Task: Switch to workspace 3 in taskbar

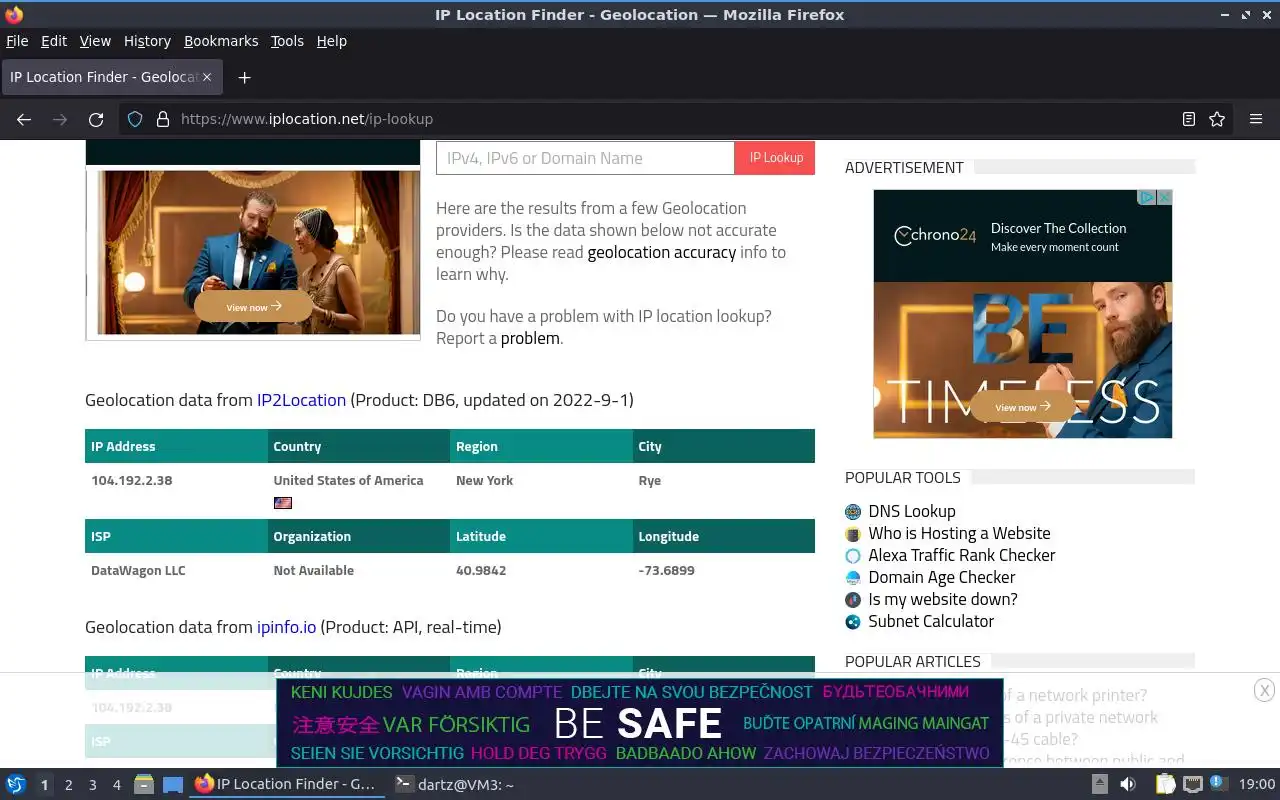Action: coord(92,785)
